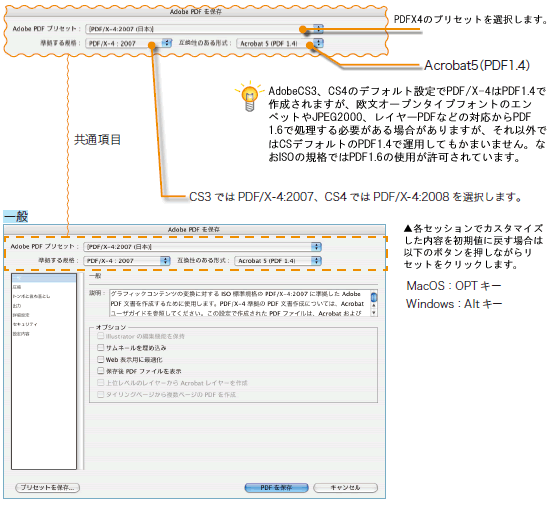This screenshot has width=550, height=508.
Task: Click the lightbulb tip icon
Action: click(x=249, y=96)
